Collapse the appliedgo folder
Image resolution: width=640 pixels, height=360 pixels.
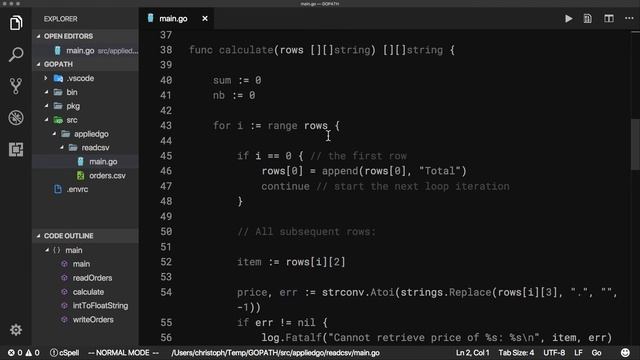pos(54,134)
